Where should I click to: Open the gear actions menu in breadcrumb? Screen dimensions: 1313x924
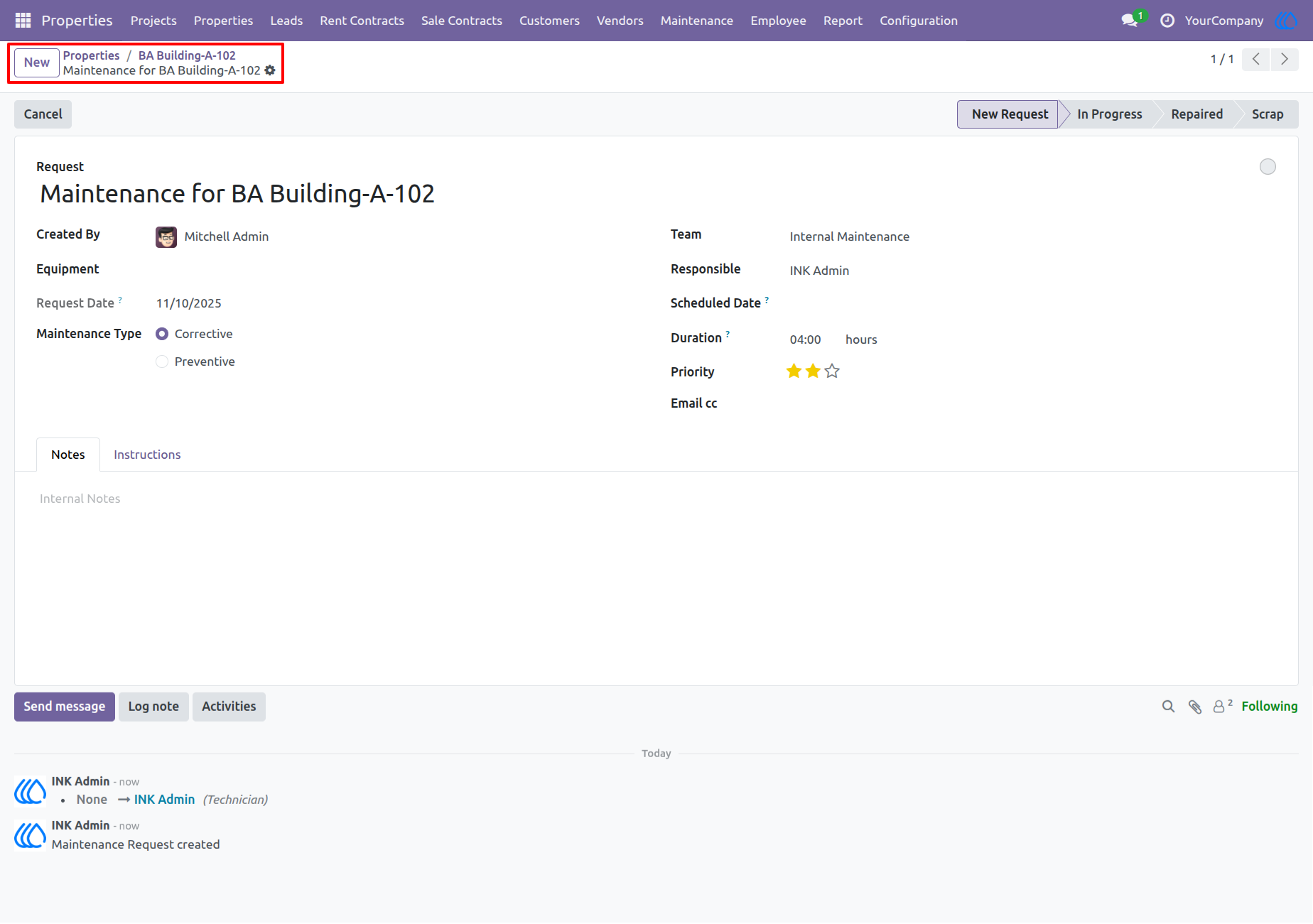pos(270,70)
